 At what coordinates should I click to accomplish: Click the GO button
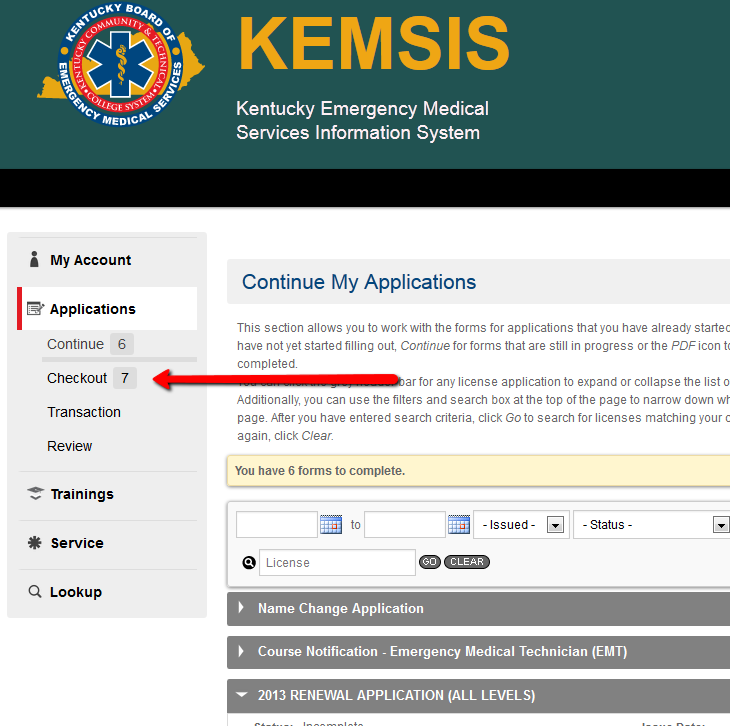click(x=430, y=562)
